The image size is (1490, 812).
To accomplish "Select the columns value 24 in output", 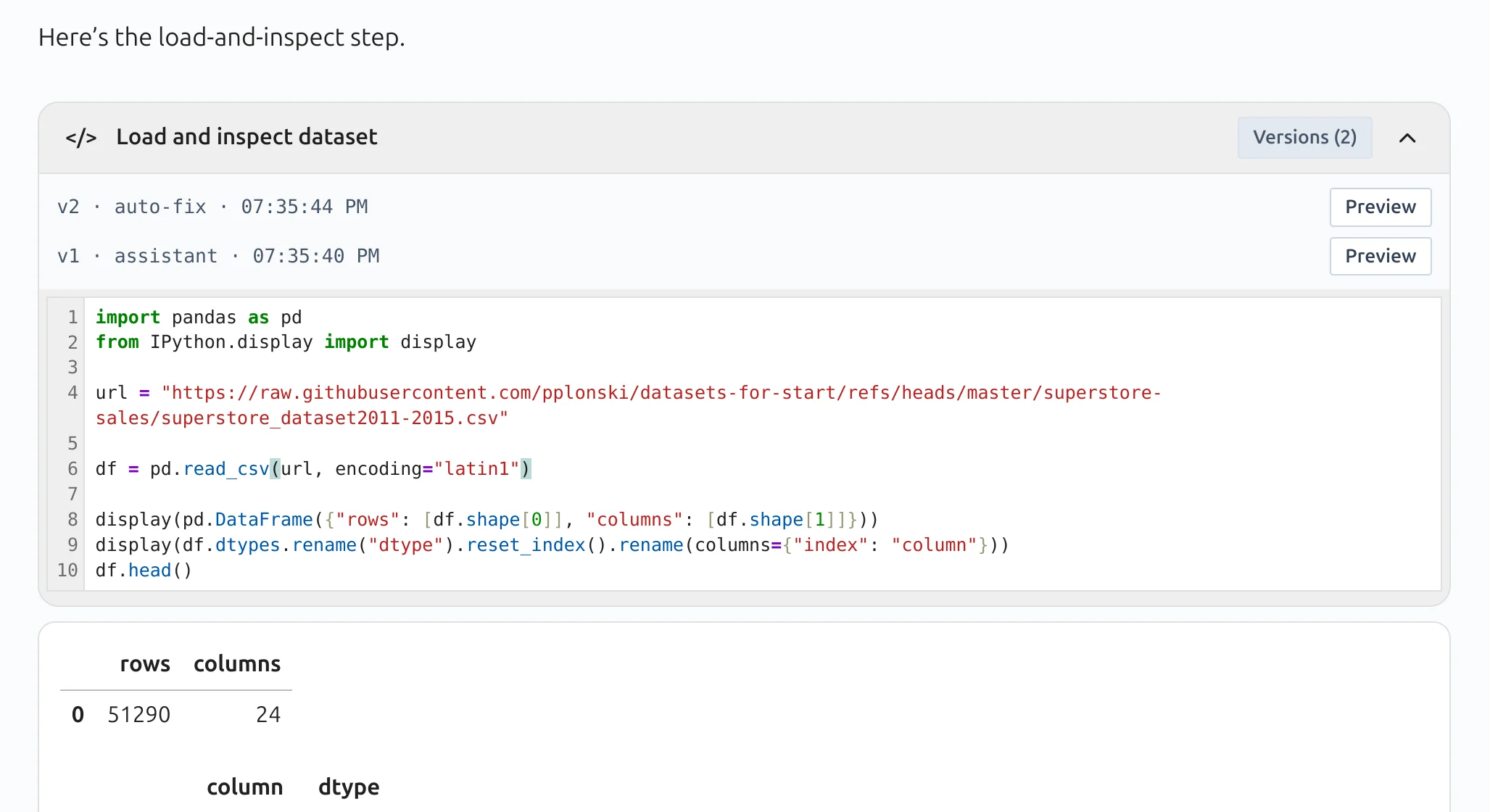I will point(268,713).
